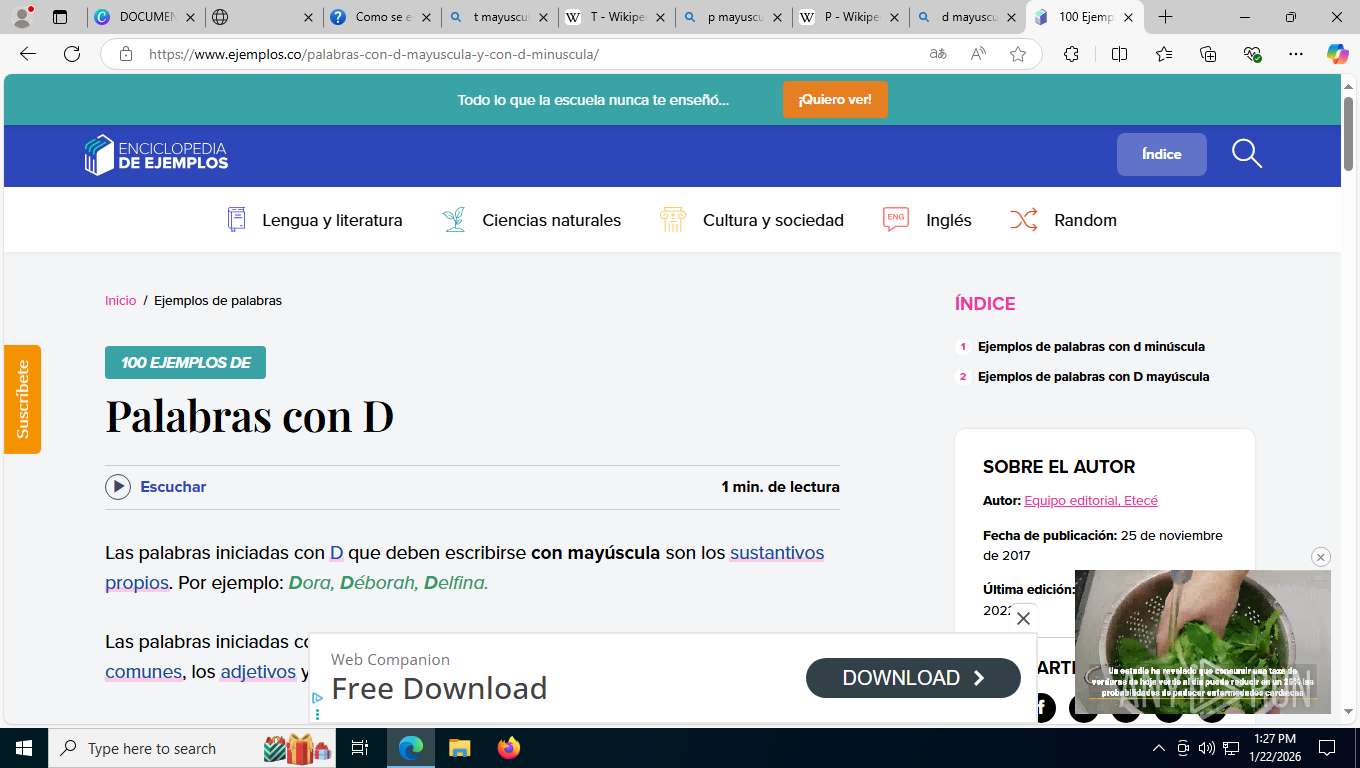
Task: Click Random menu item
Action: (x=1063, y=220)
